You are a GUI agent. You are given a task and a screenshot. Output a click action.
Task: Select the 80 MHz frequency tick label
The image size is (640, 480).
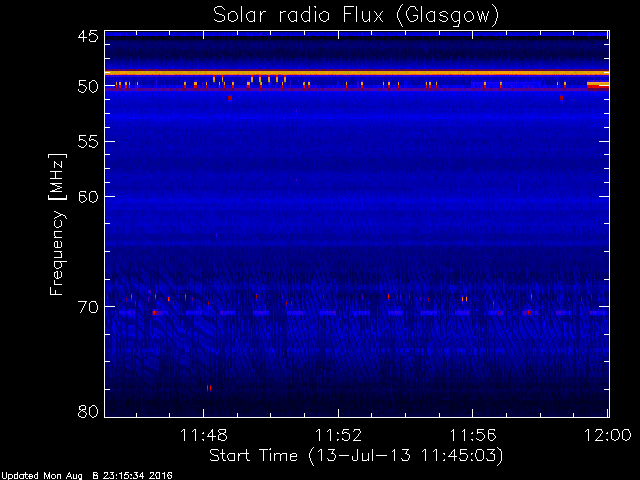[x=88, y=411]
